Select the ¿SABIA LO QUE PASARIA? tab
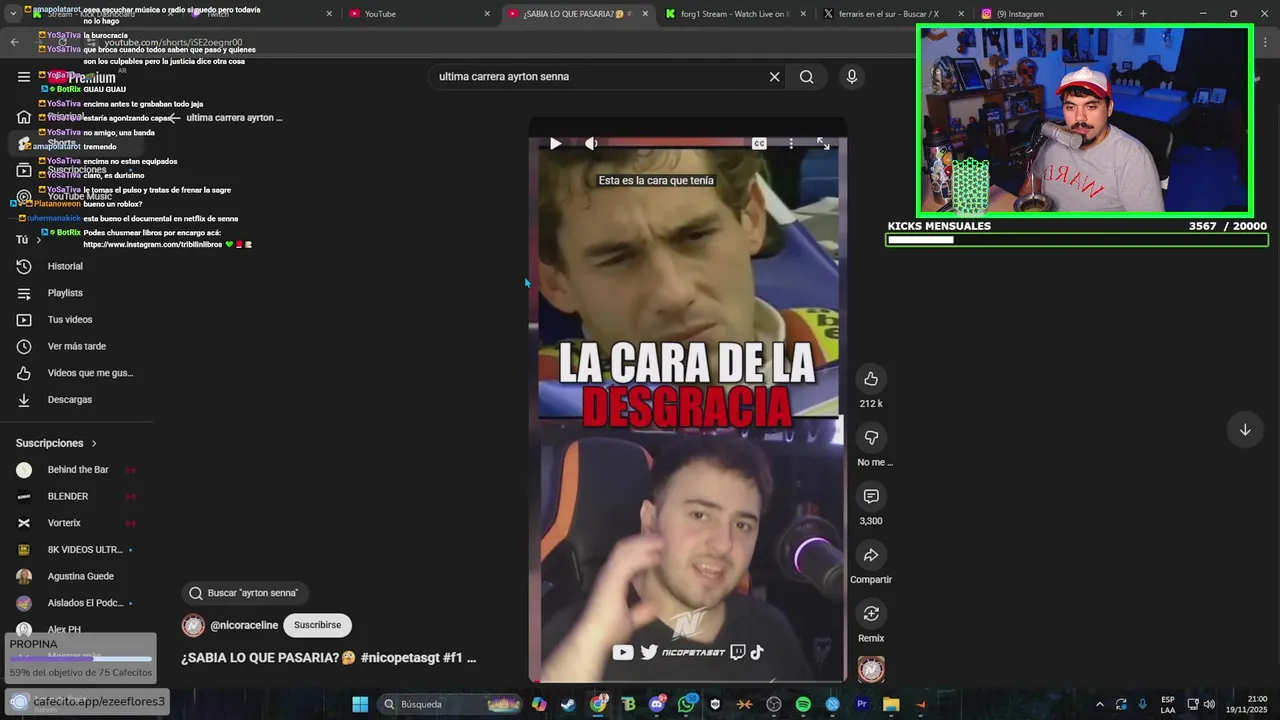Screen dimensions: 1280x720 coord(578,14)
